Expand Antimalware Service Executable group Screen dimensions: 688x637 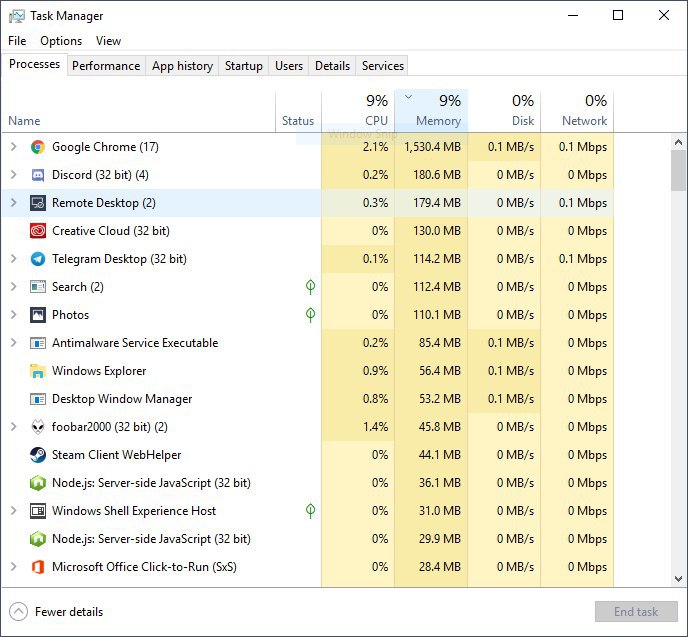pyautogui.click(x=14, y=343)
